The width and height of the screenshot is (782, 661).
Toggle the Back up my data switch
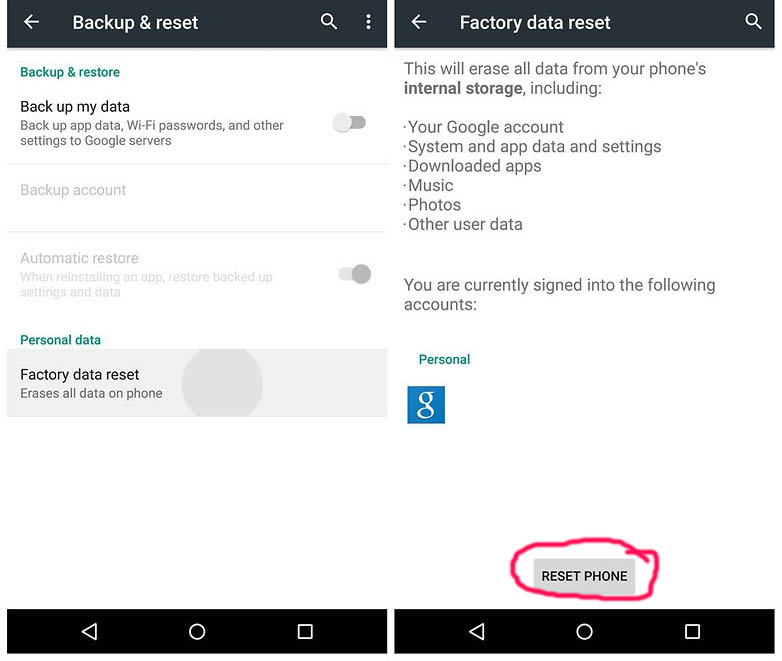point(350,123)
